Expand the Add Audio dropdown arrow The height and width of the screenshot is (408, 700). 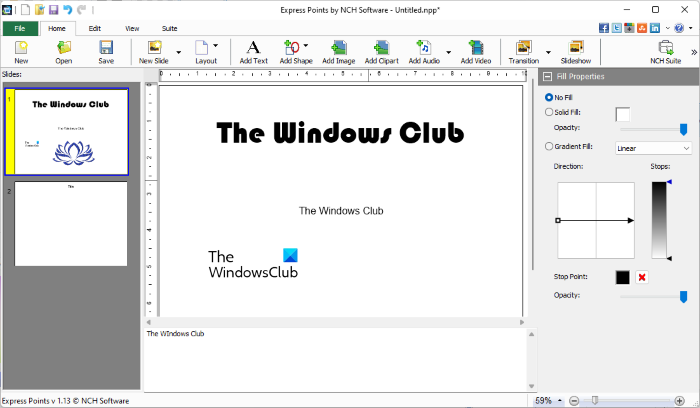click(x=449, y=52)
